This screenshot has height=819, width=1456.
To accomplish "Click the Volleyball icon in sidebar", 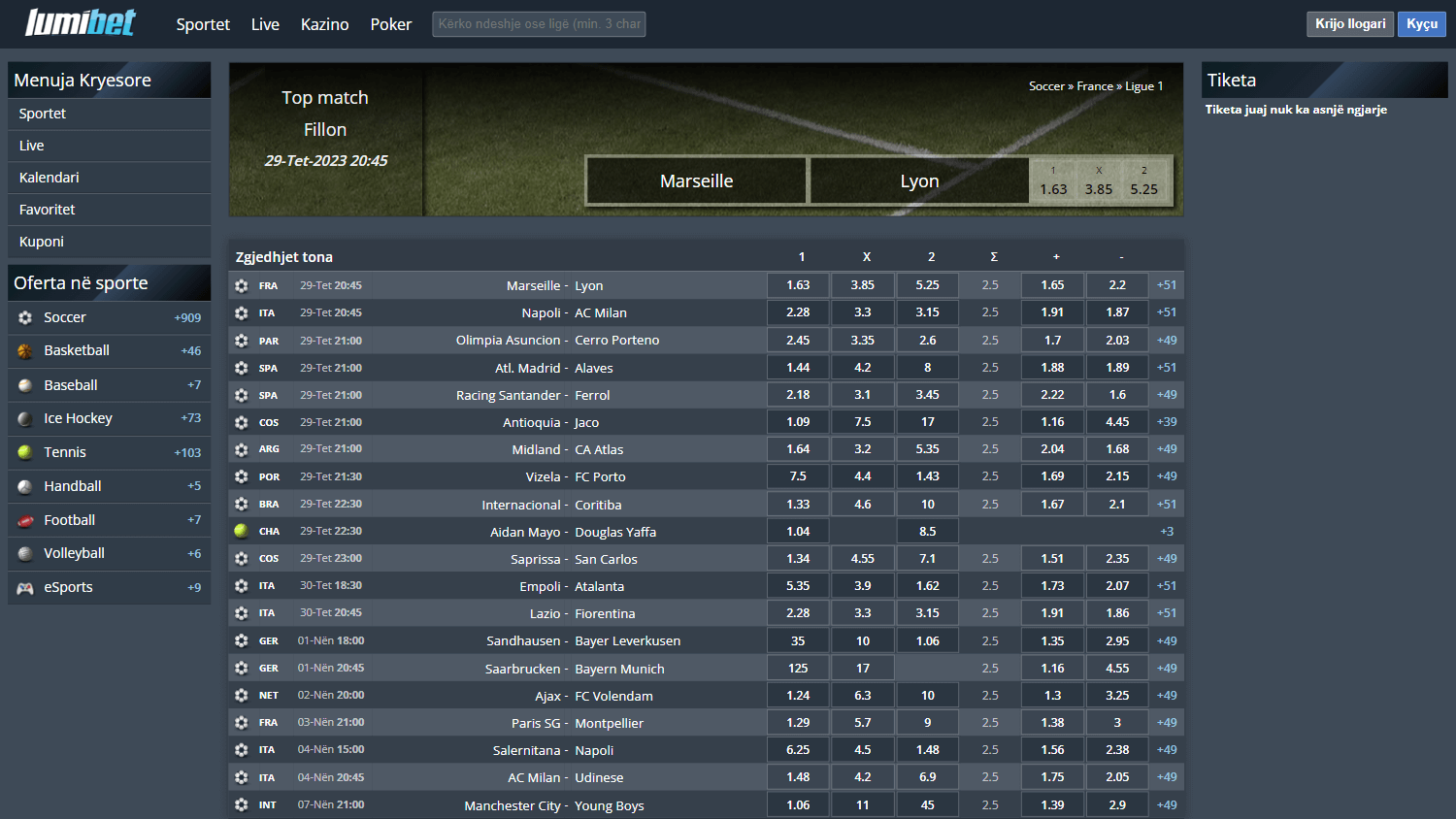I will [25, 554].
